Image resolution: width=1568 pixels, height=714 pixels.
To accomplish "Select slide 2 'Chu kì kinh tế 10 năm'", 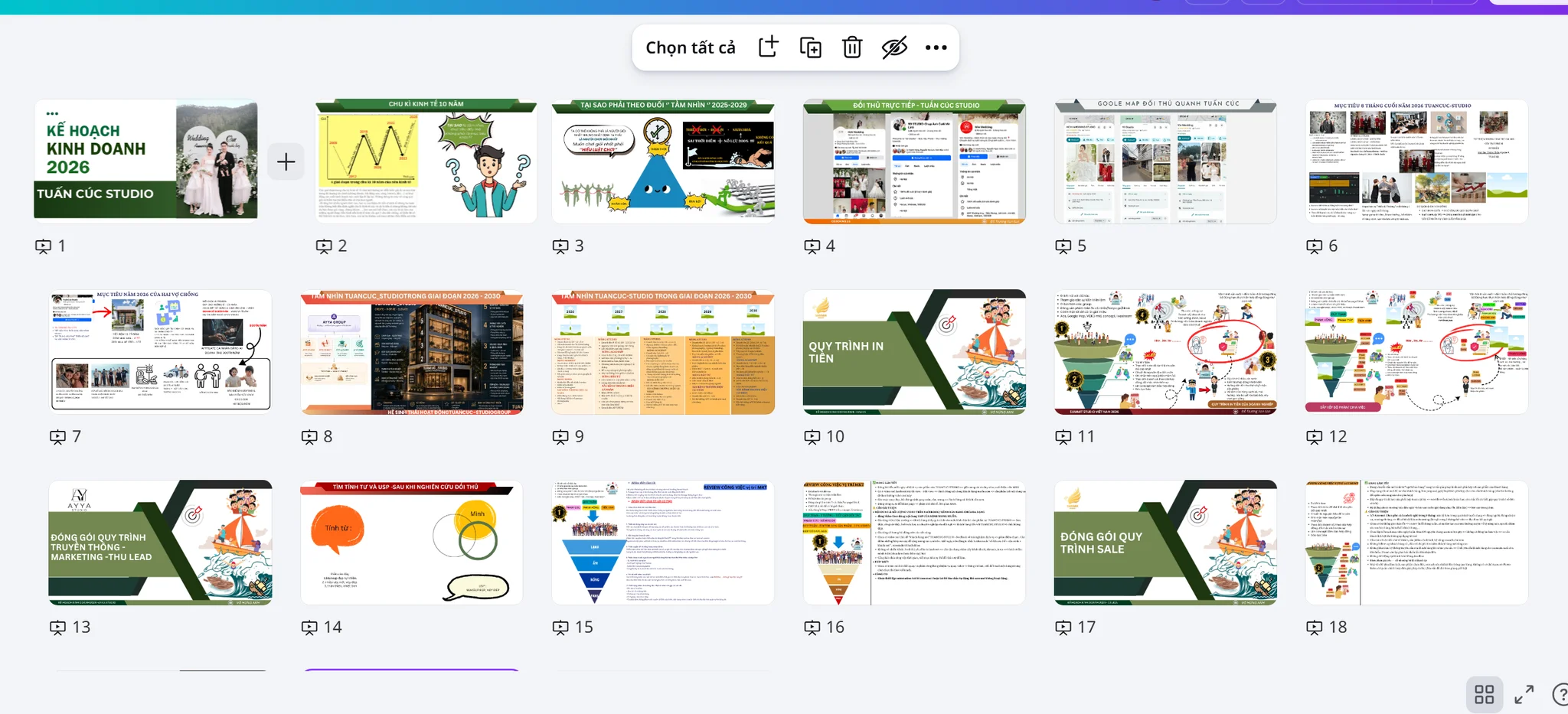I will tap(426, 161).
